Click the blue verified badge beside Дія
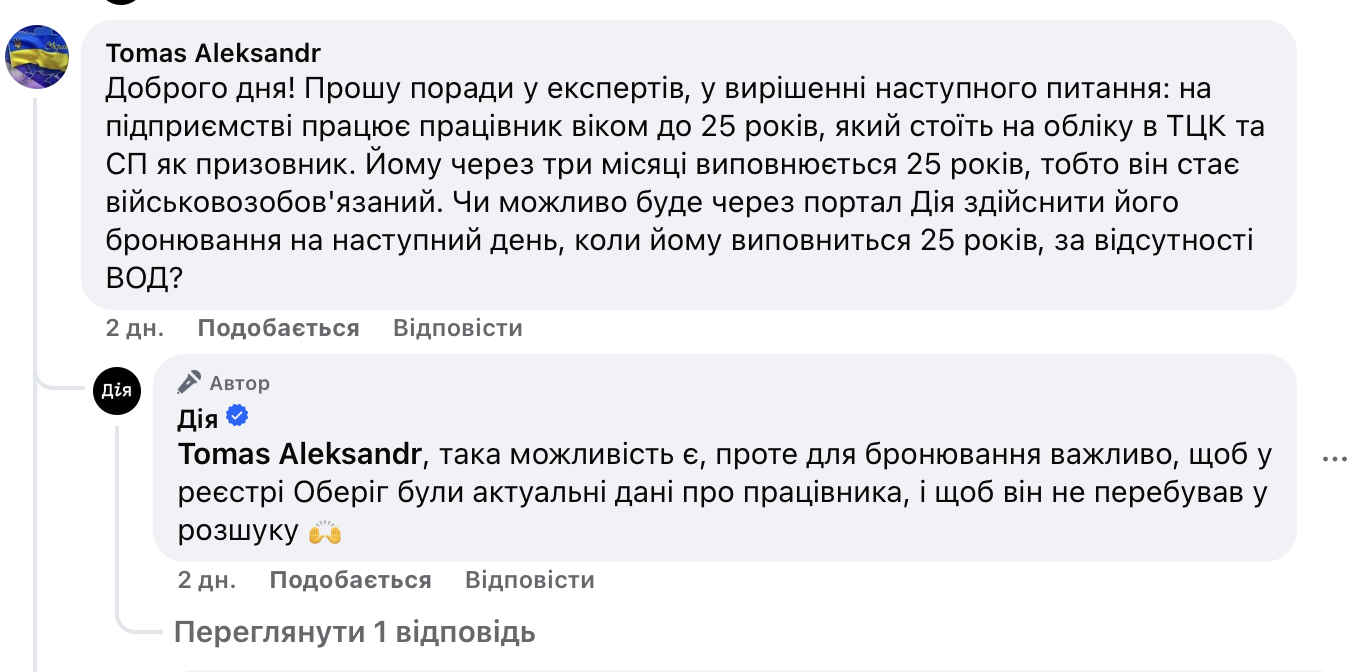 [237, 416]
